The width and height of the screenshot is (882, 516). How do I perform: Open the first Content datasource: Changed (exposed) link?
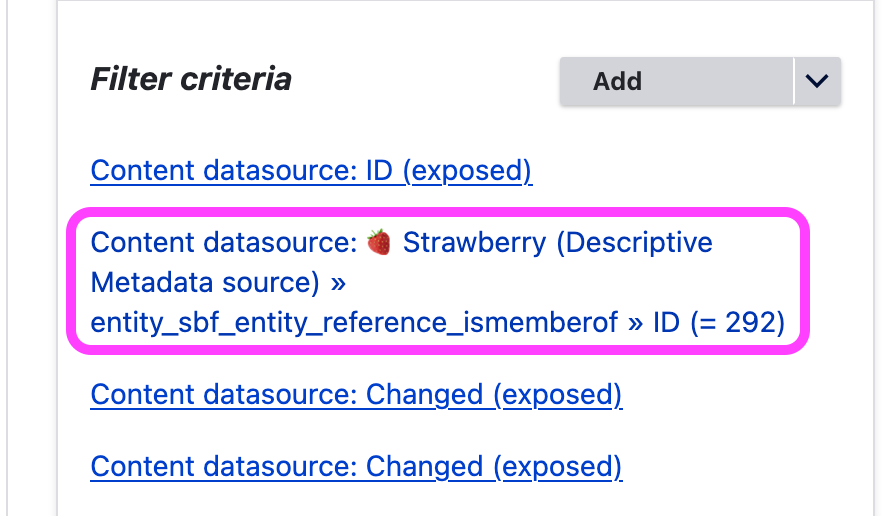[356, 395]
